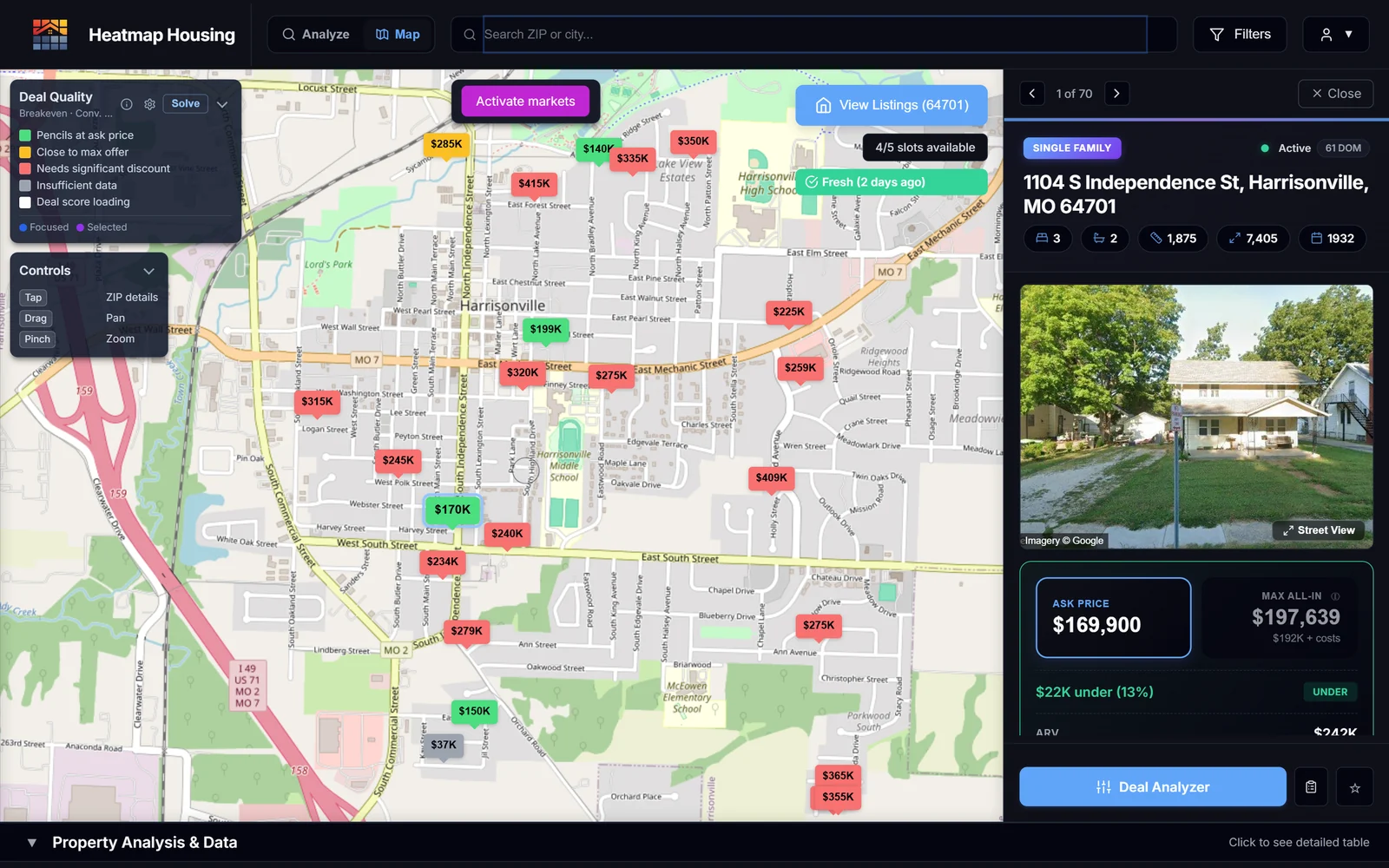Select the $240K map marker
1389x868 pixels.
(x=507, y=535)
